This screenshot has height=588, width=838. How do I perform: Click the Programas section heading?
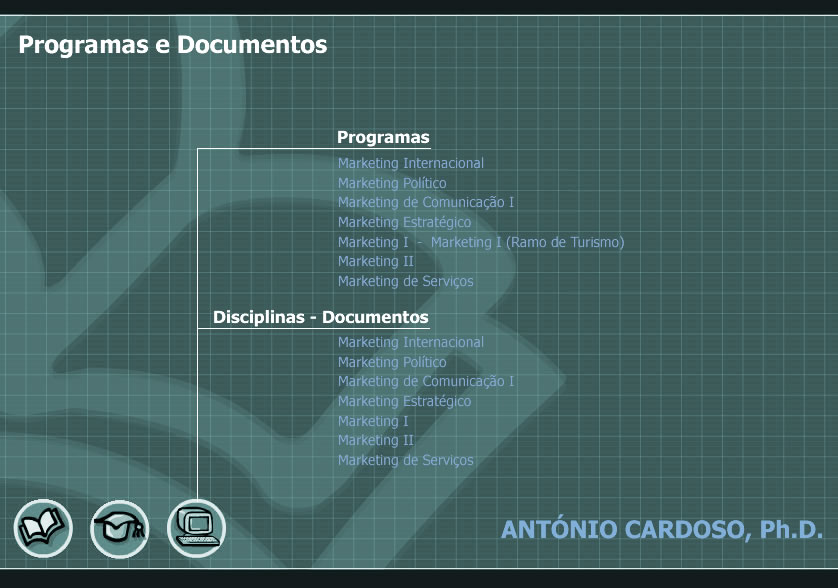[x=383, y=137]
